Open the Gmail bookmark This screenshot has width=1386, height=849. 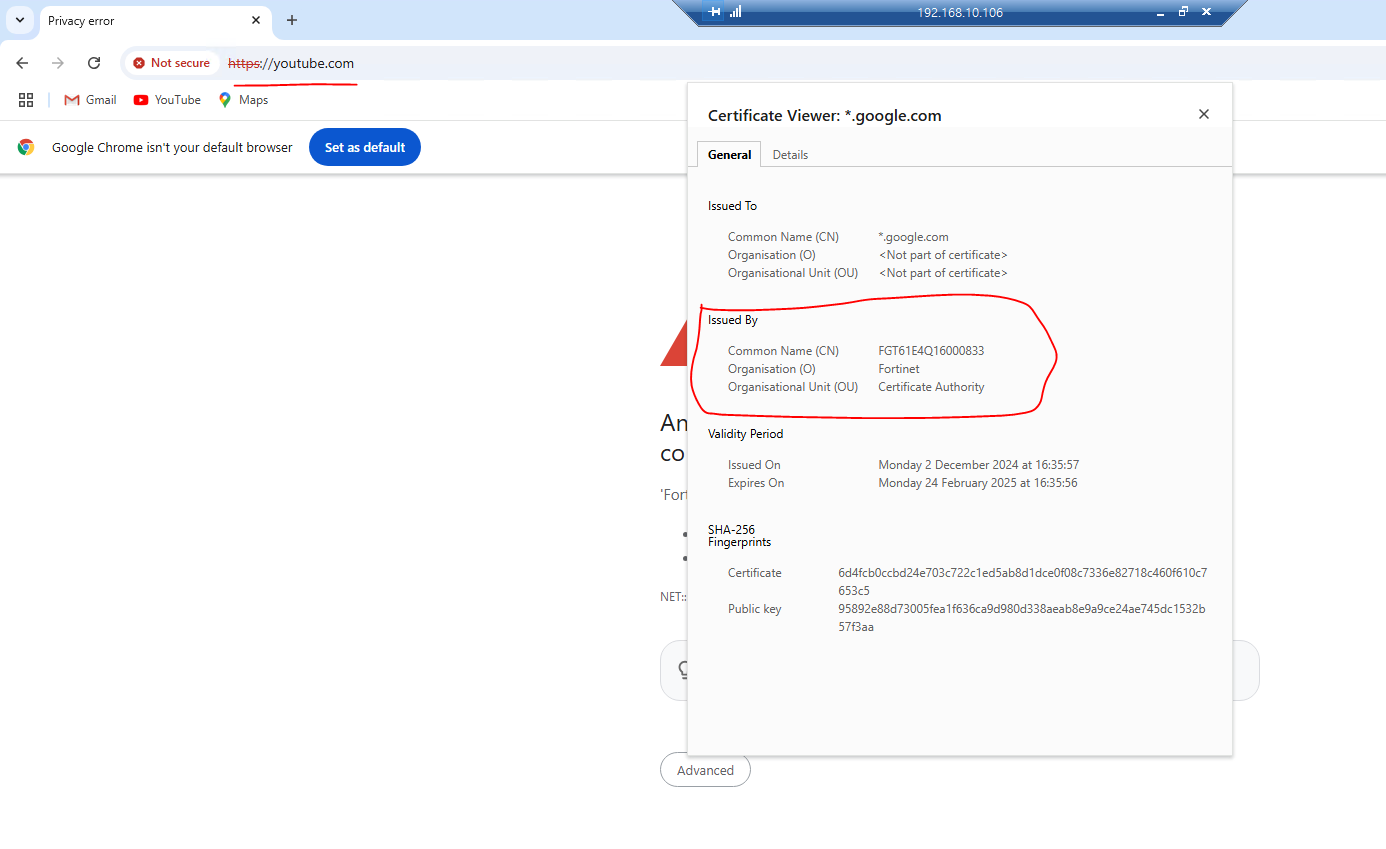pos(90,100)
